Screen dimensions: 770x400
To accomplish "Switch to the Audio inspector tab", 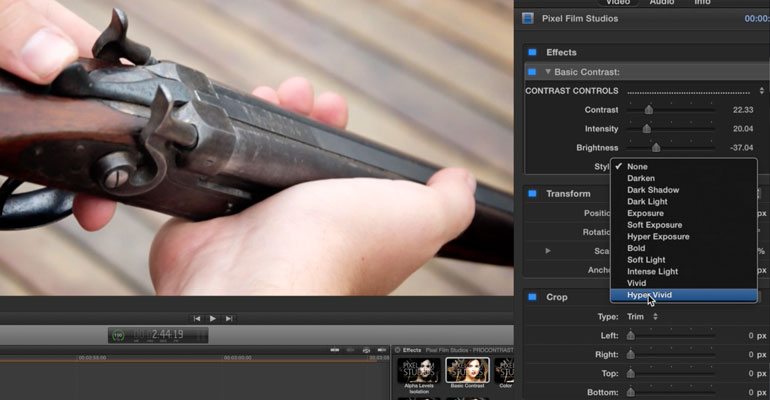I will tap(661, 2).
